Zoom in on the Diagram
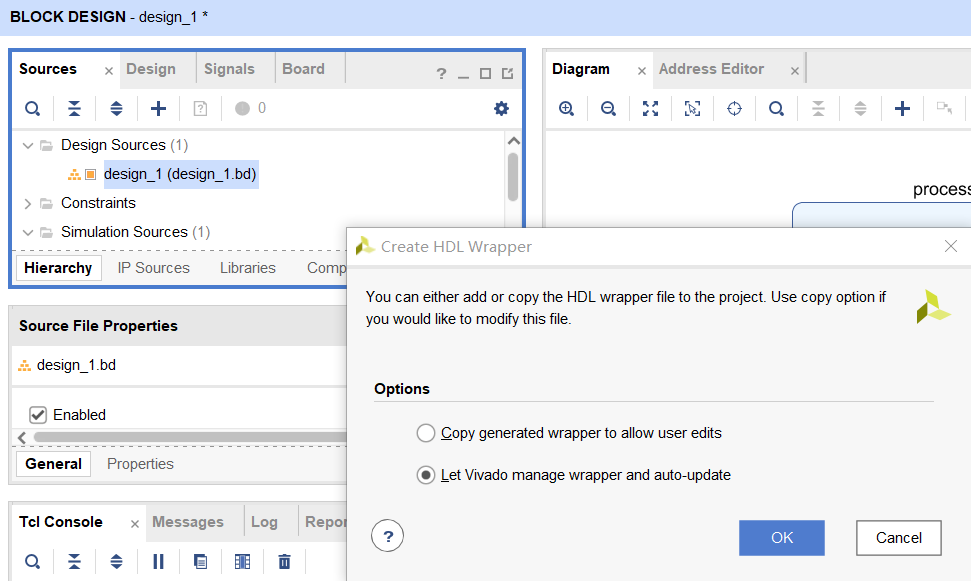The height and width of the screenshot is (581, 971). click(566, 109)
